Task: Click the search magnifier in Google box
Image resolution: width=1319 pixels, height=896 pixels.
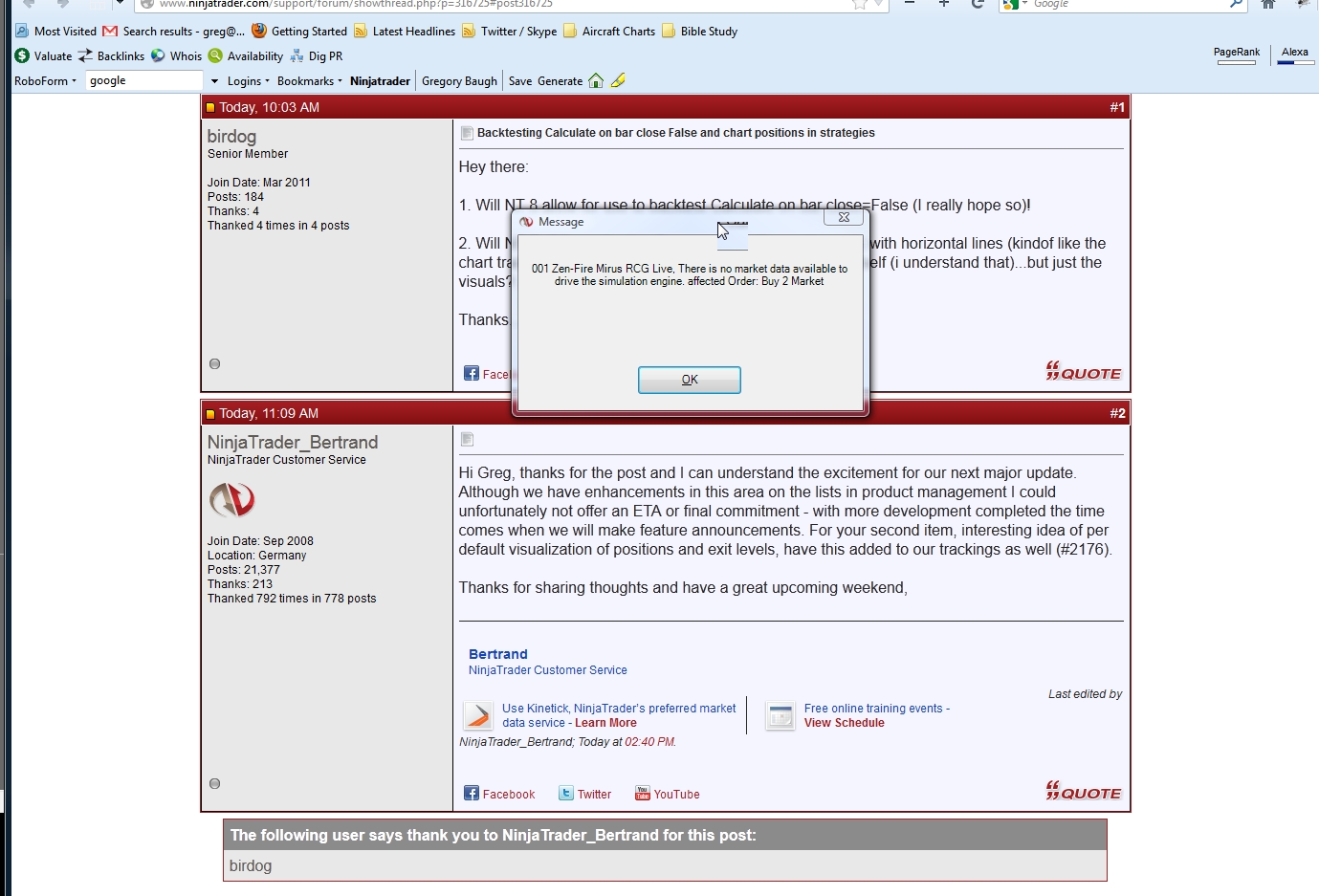Action: click(1236, 4)
